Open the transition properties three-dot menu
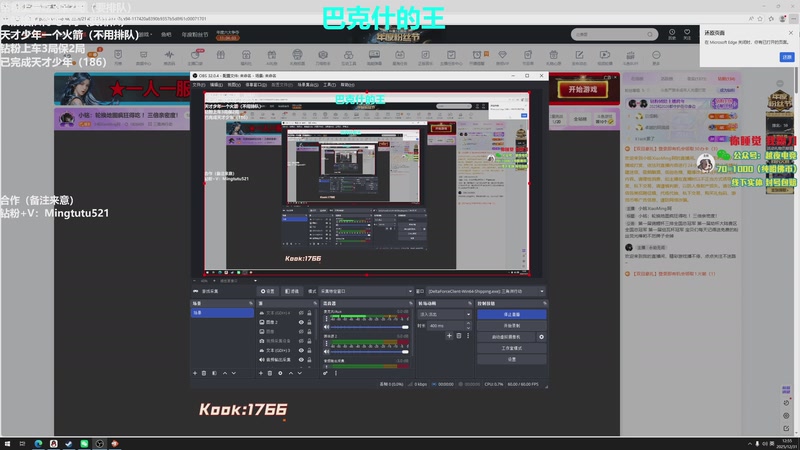The height and width of the screenshot is (450, 800). 468,336
